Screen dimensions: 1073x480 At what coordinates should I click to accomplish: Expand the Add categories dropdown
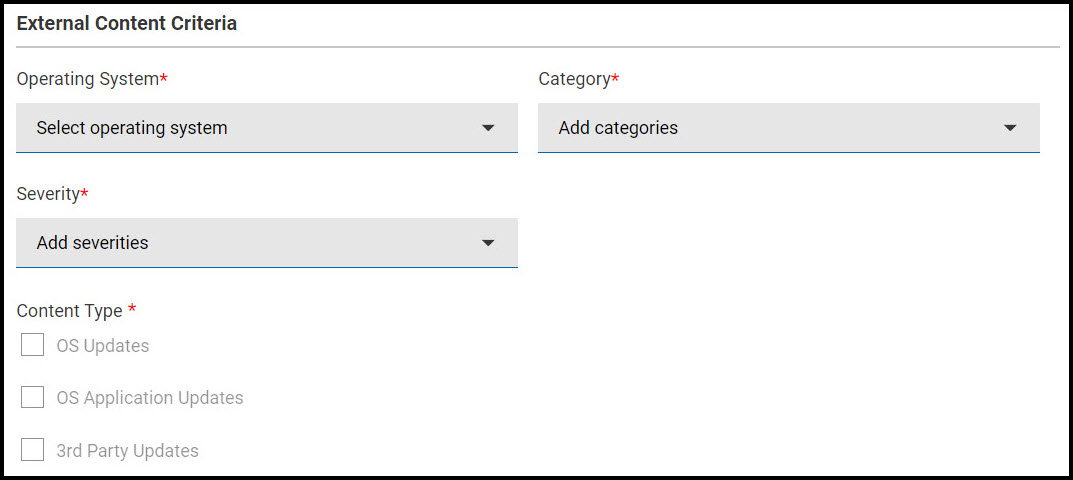point(788,128)
